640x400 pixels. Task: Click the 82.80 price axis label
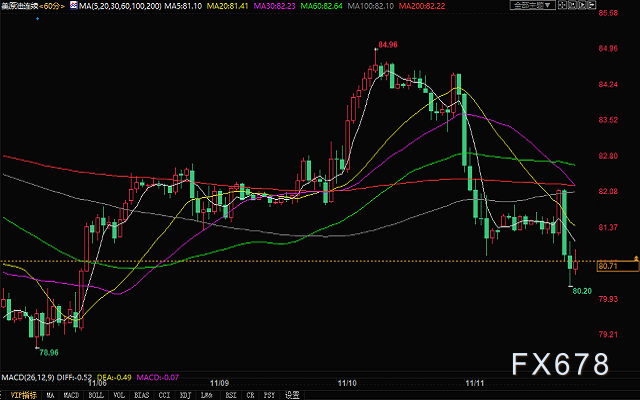coord(608,156)
